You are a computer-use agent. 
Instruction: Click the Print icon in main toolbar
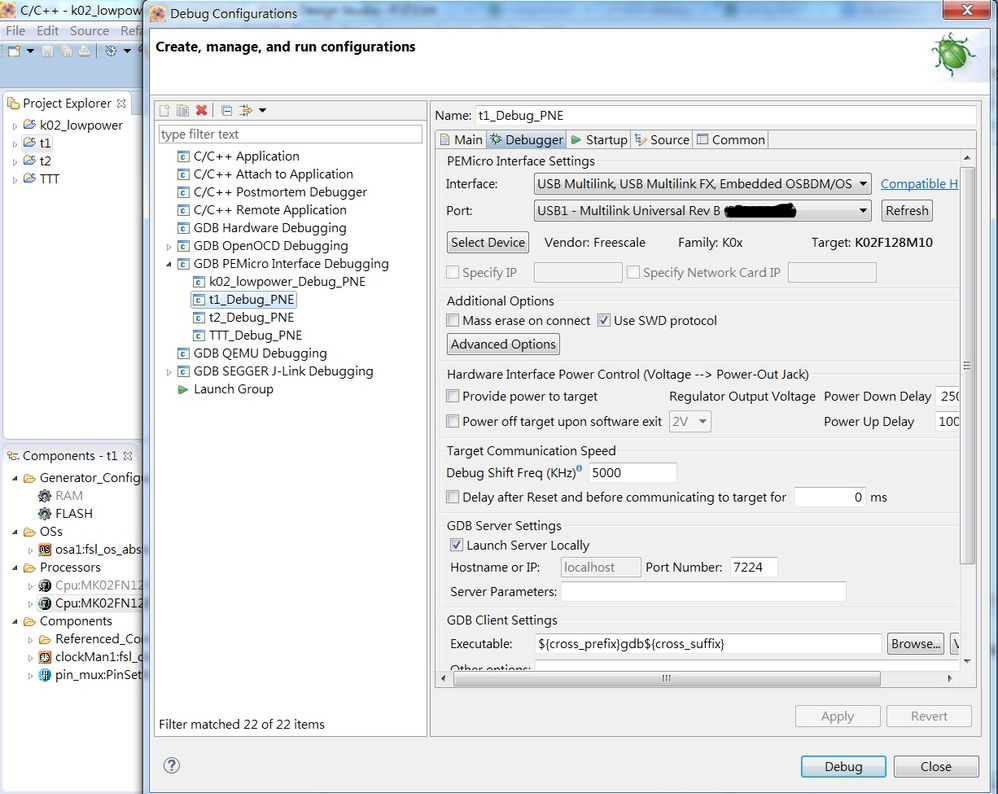point(84,50)
